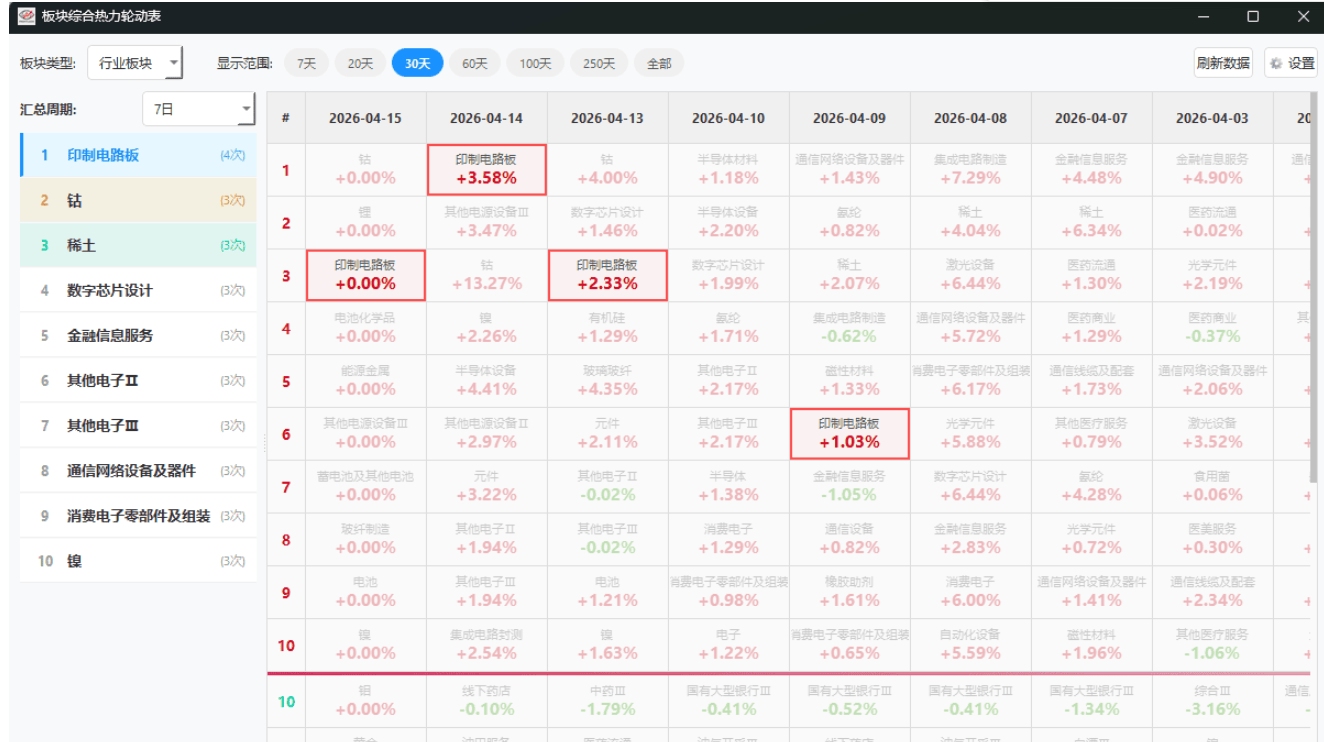Select the highlighted 印制电路板 +2.33% cell
Image resolution: width=1324 pixels, height=742 pixels.
(x=608, y=275)
